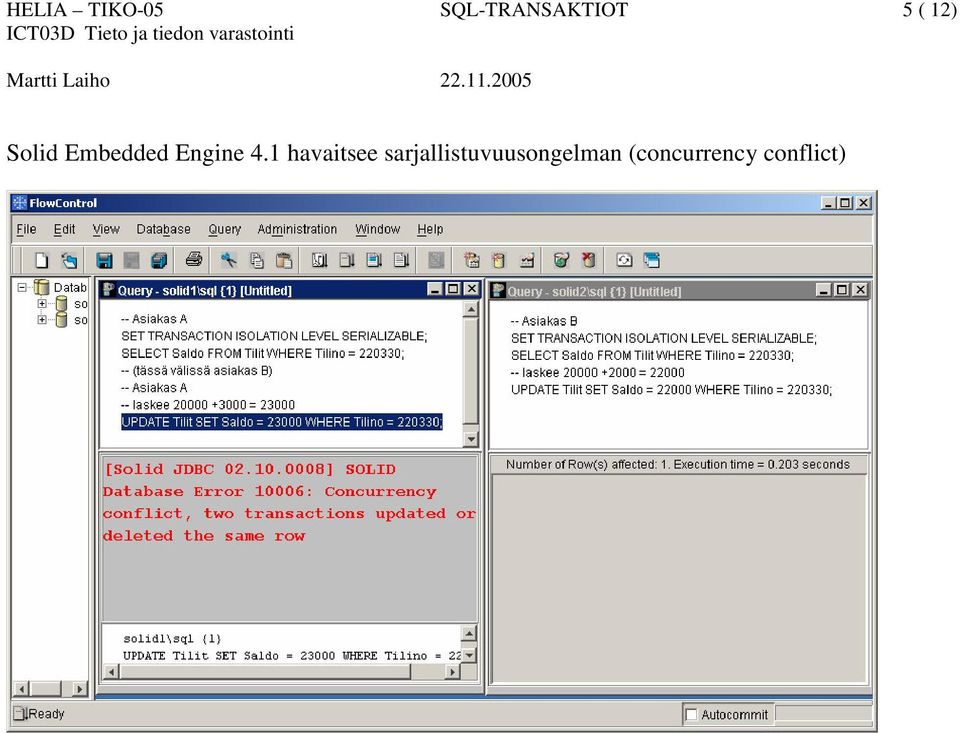960x733 pixels.
Task: Open the Administration menu
Action: pyautogui.click(x=297, y=229)
